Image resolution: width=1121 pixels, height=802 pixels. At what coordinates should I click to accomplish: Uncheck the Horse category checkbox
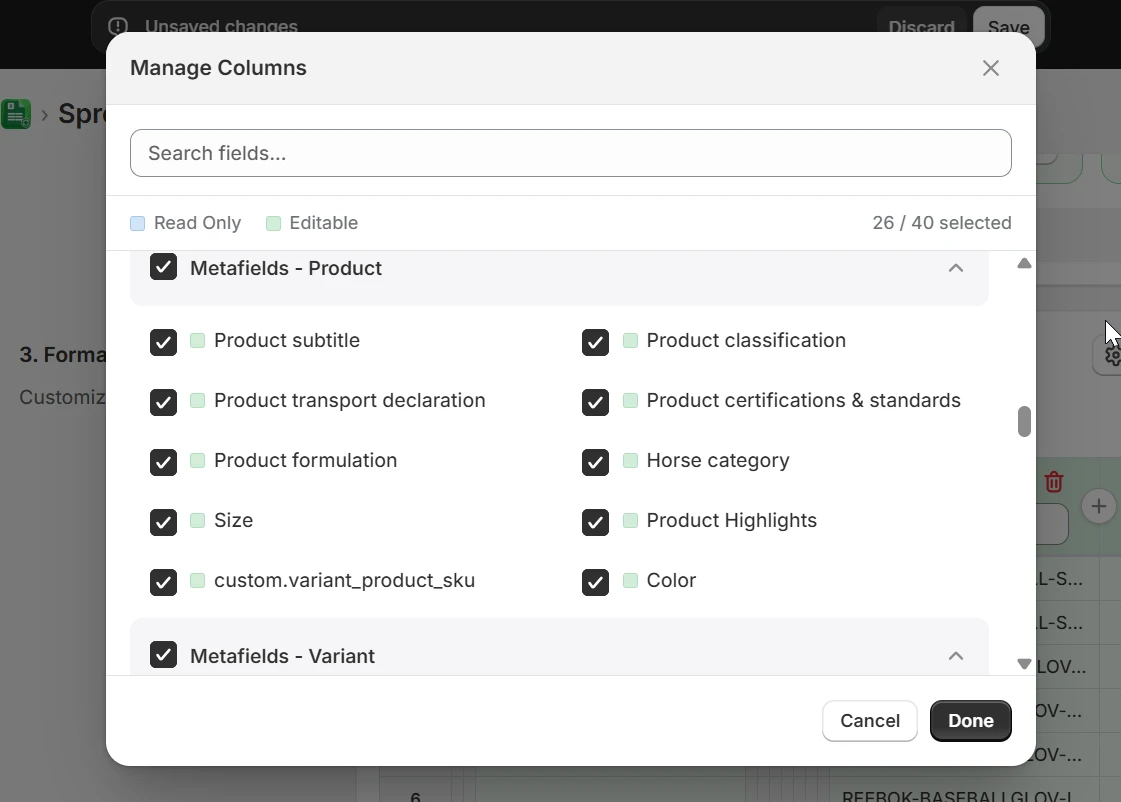595,462
